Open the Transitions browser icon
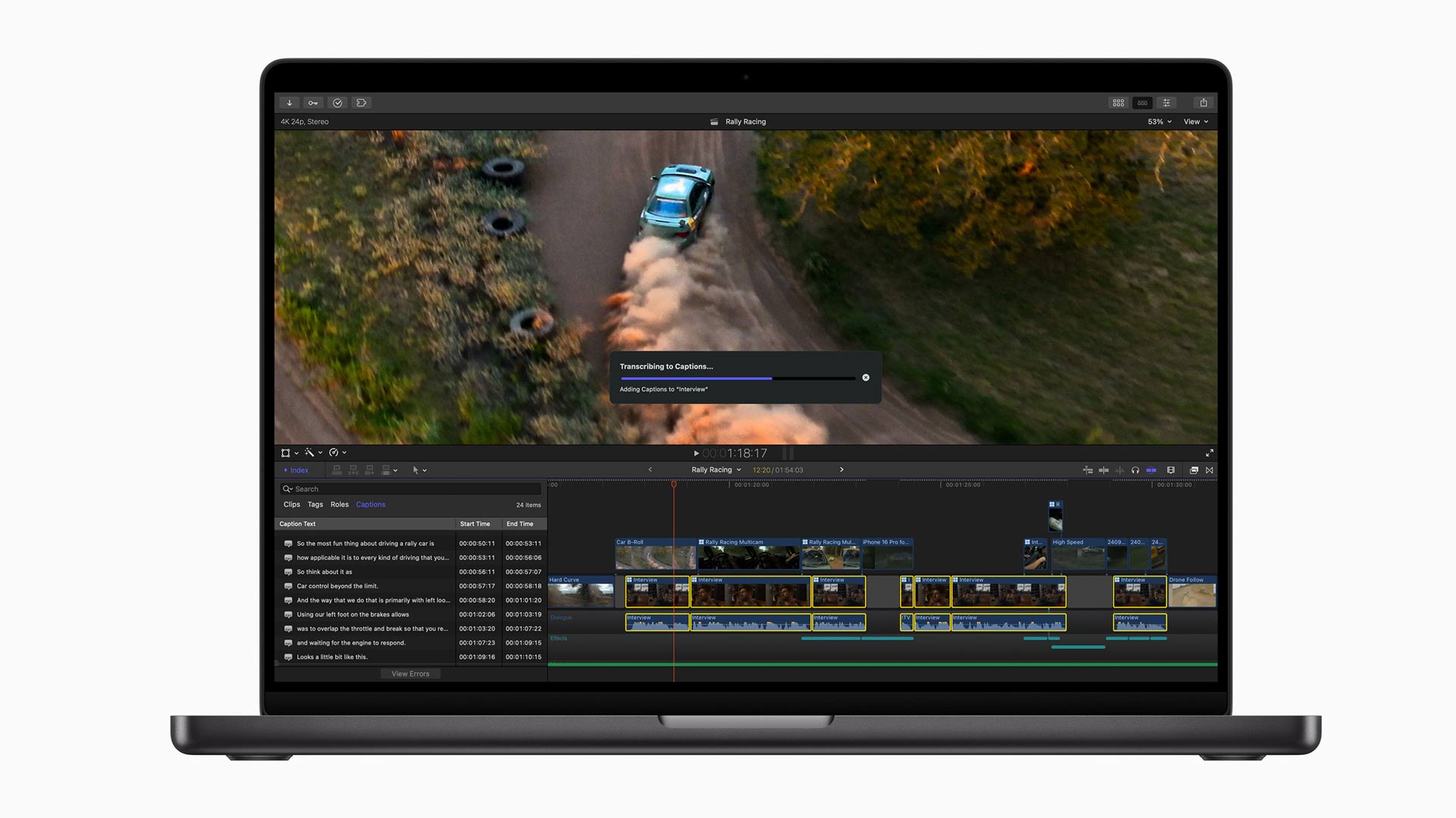The width and height of the screenshot is (1456, 818). coord(1210,470)
